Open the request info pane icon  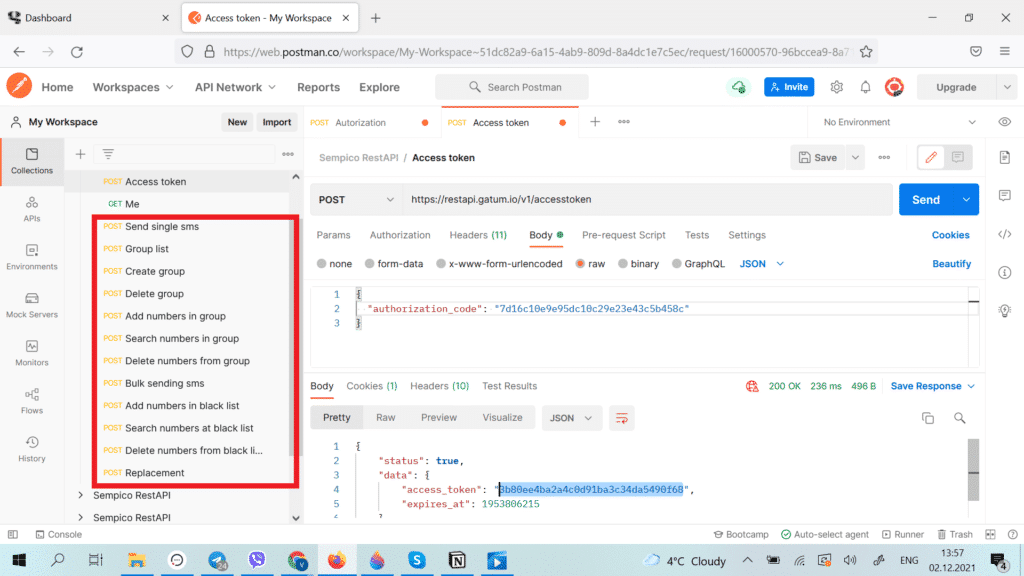coord(1004,272)
